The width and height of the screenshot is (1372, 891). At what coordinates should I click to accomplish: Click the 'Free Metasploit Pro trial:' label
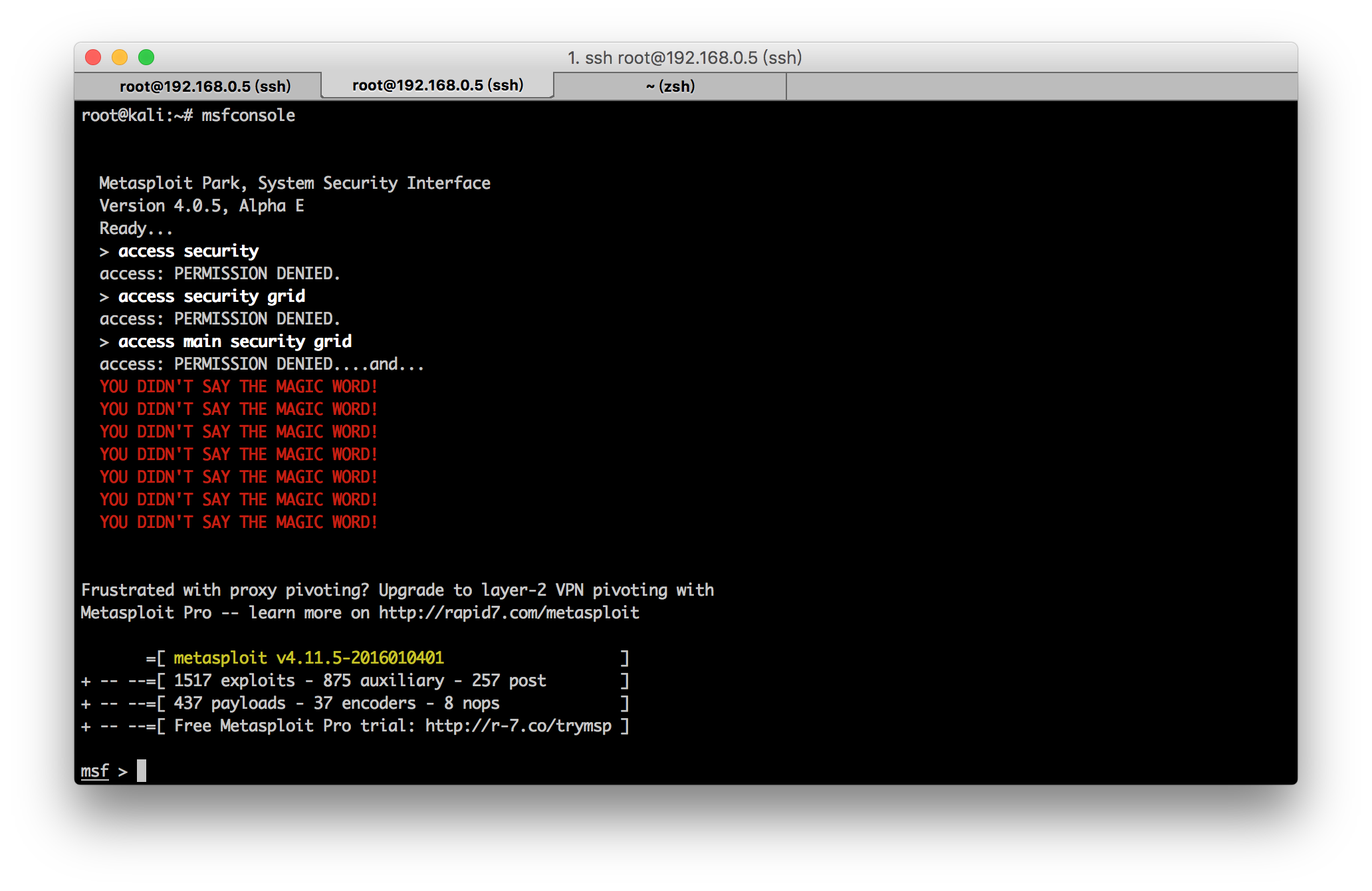tap(294, 725)
